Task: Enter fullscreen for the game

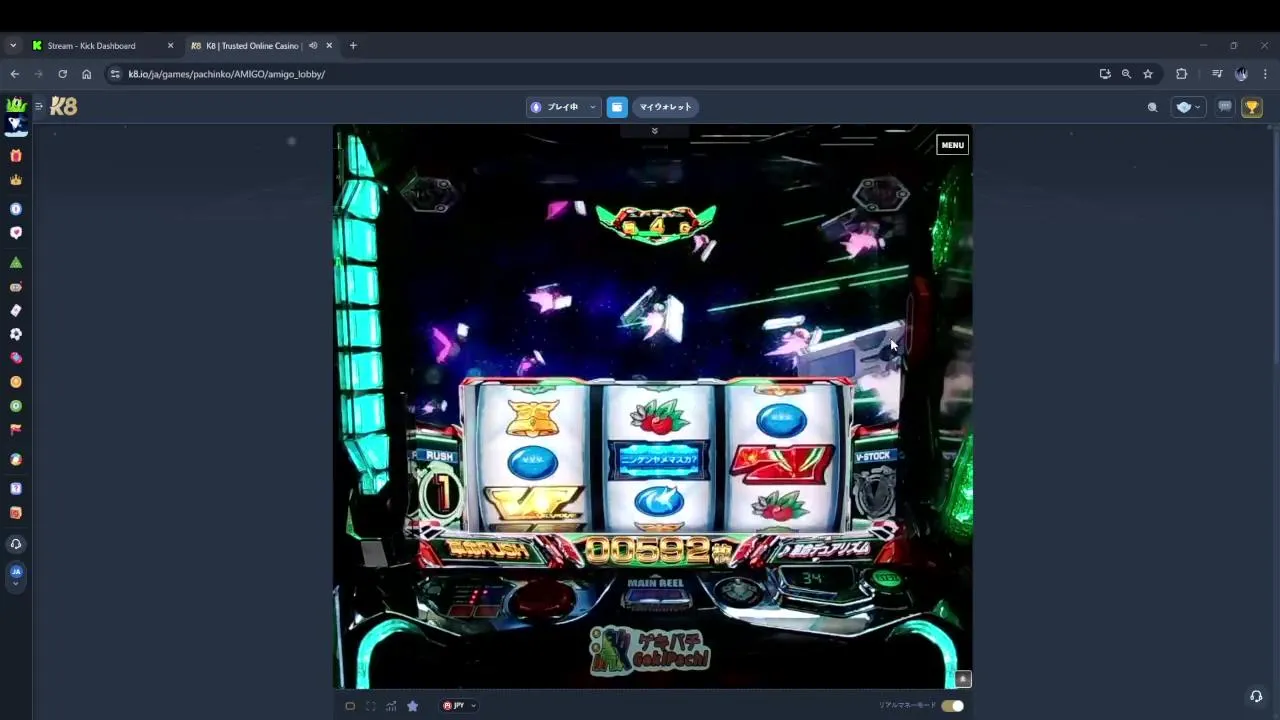Action: coord(371,706)
